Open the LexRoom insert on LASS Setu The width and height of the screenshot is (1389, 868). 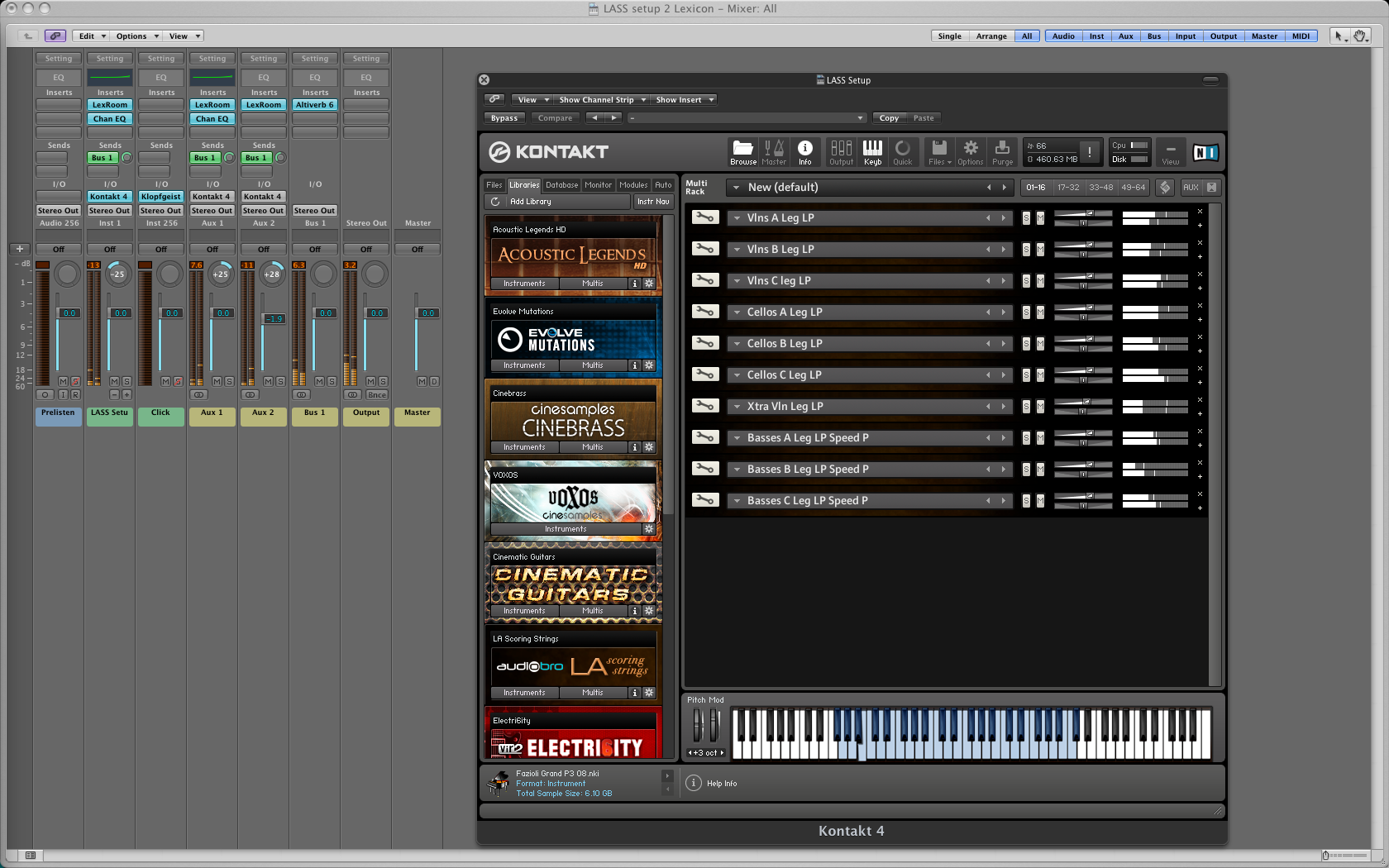coord(109,105)
